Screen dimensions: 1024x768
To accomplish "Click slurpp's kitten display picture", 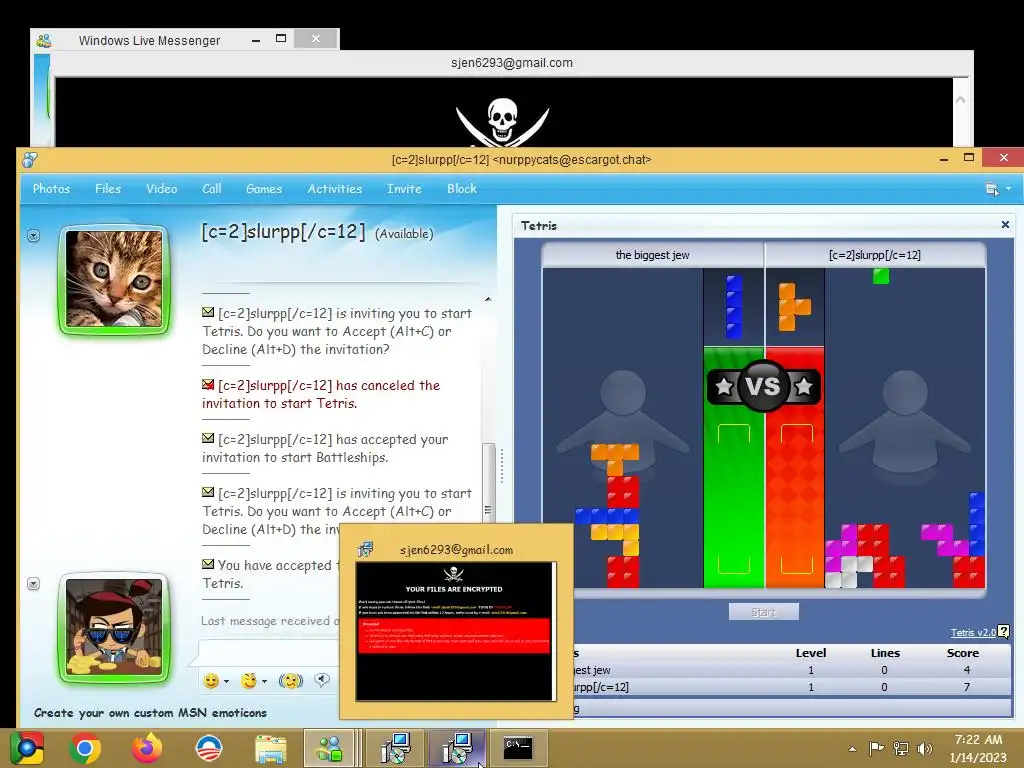I will tap(114, 280).
